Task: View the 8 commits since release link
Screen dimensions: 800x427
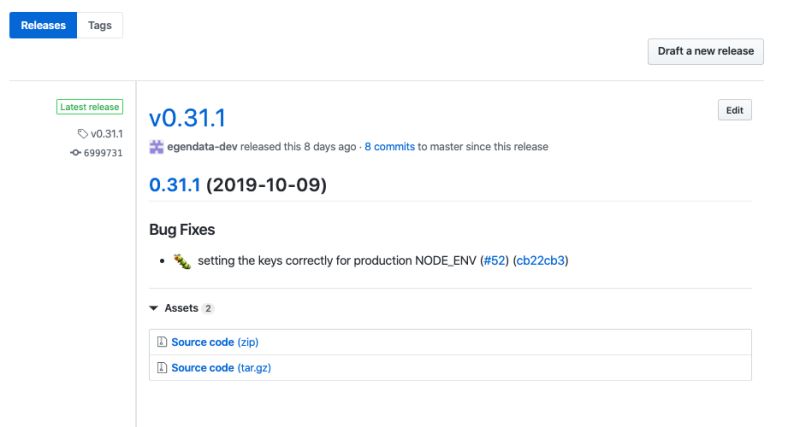Action: 389,146
